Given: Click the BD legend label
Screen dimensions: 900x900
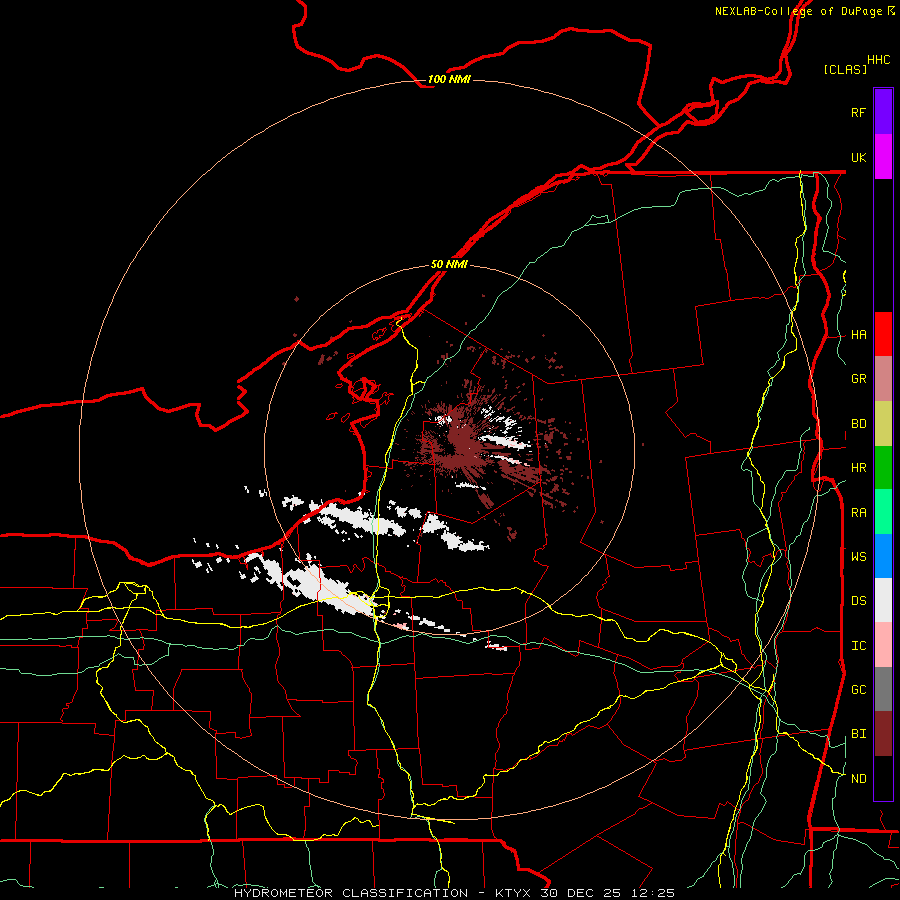Looking at the screenshot, I should tap(858, 424).
